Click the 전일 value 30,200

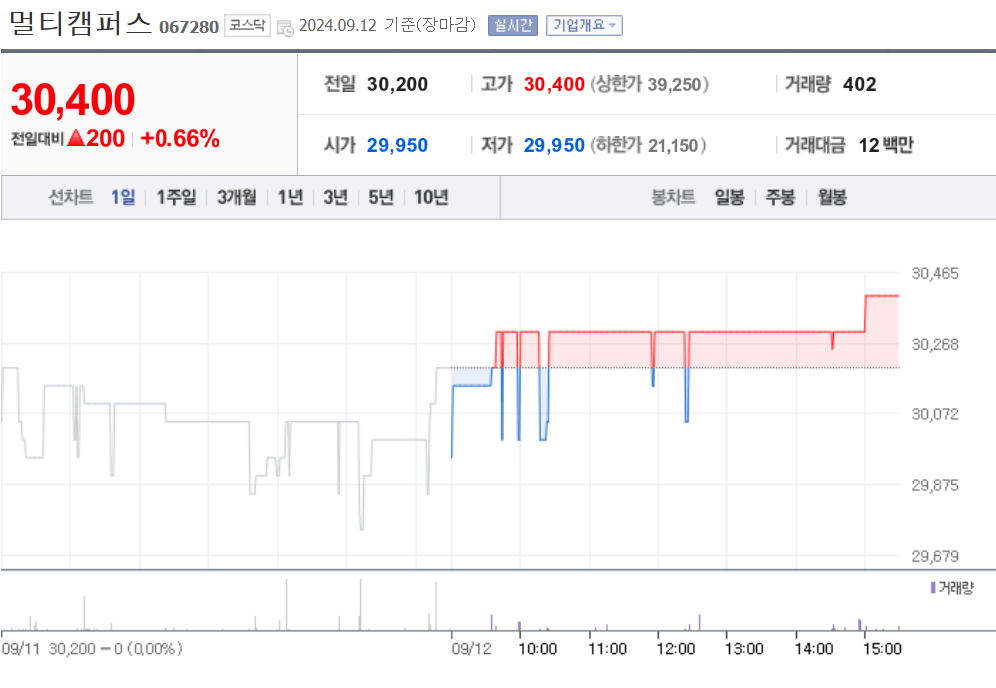coord(397,84)
